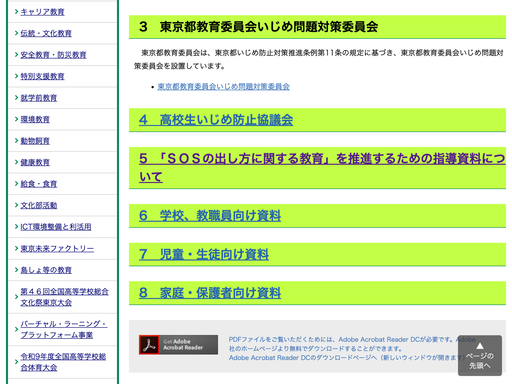Open バーチャル・ラーニング・プラットフォーム事業 link
The width and height of the screenshot is (512, 384).
point(64,329)
